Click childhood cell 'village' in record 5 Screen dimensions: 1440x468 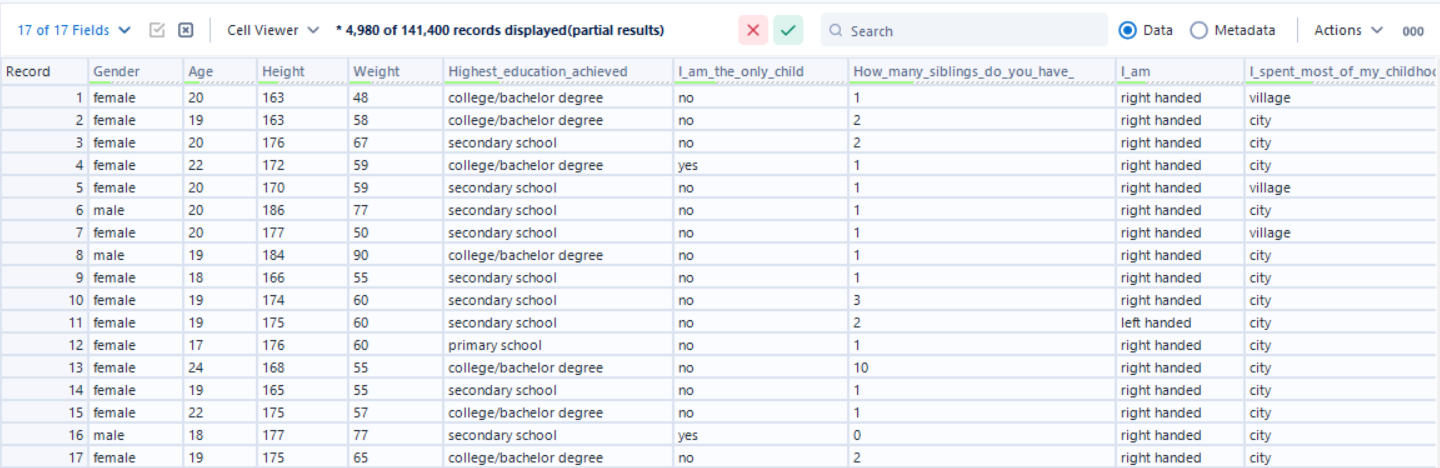click(x=1342, y=188)
